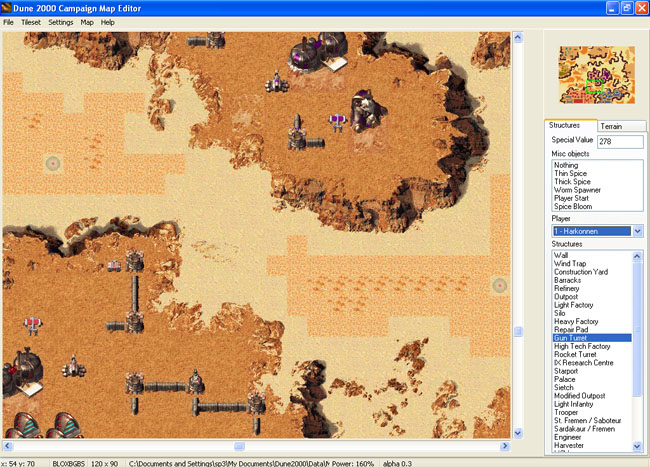Click map view scroll up arrow

518,38
